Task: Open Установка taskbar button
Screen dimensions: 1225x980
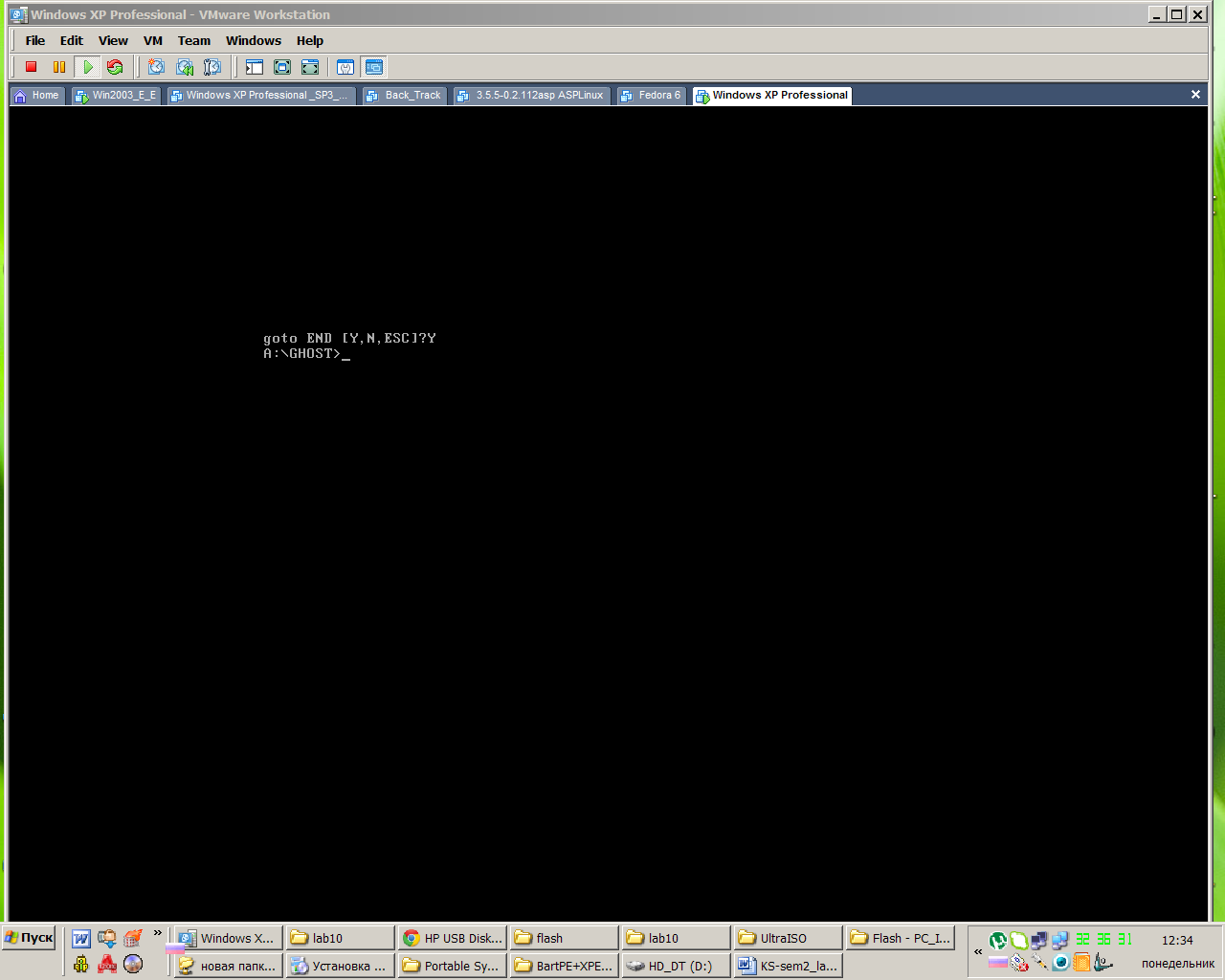Action: (x=341, y=966)
